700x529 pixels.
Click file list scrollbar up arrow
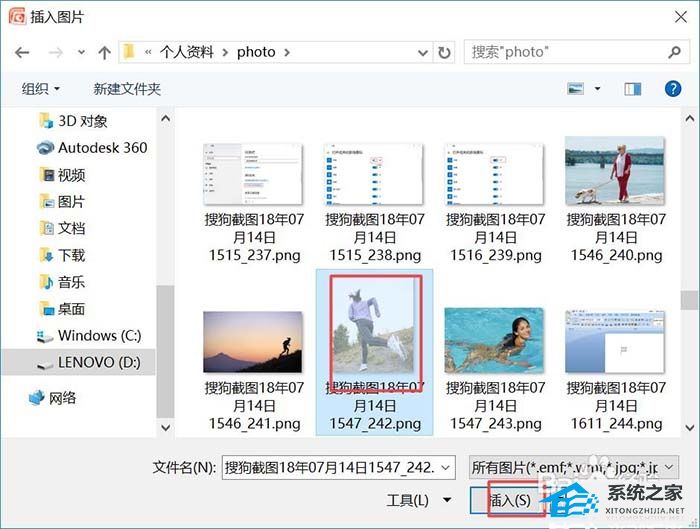click(690, 118)
